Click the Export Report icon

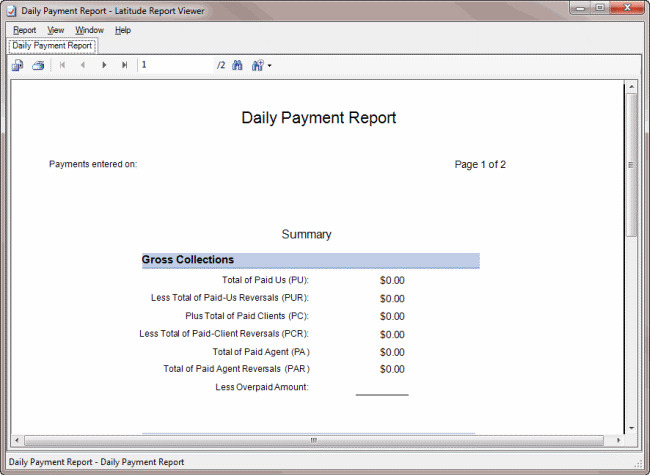(x=17, y=65)
